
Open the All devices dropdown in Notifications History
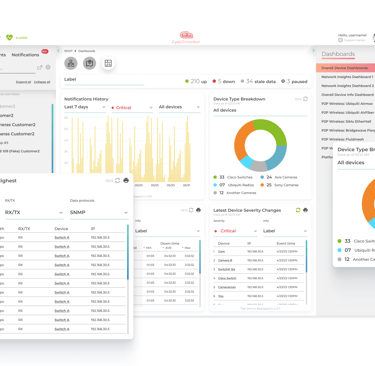click(179, 107)
